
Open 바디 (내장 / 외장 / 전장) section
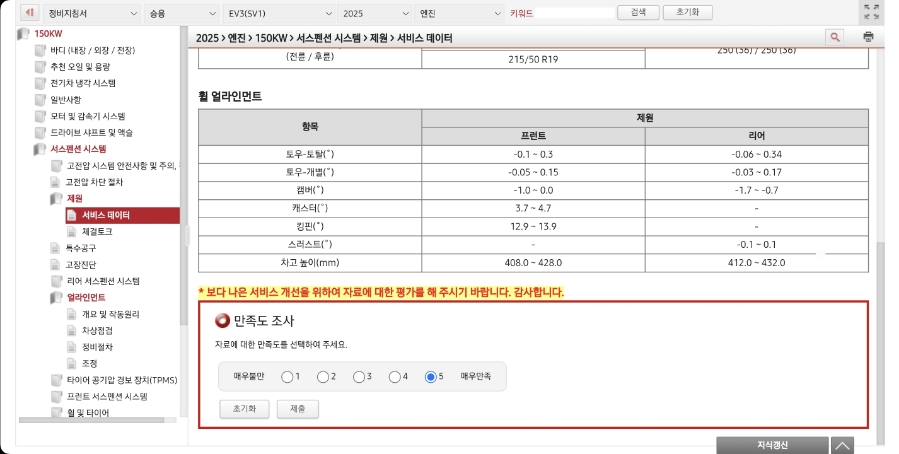(92, 50)
